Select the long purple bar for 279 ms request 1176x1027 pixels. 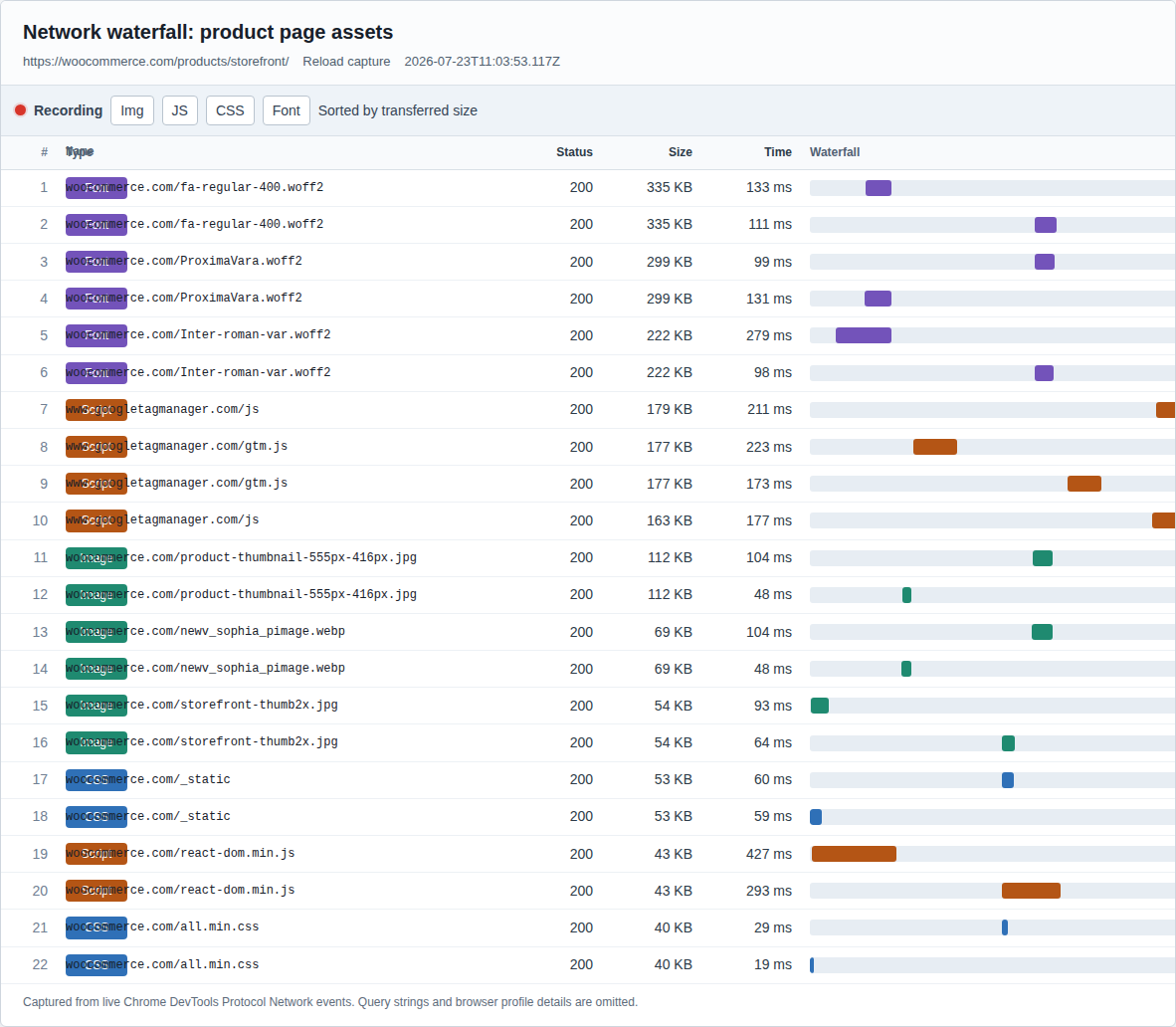pos(864,335)
